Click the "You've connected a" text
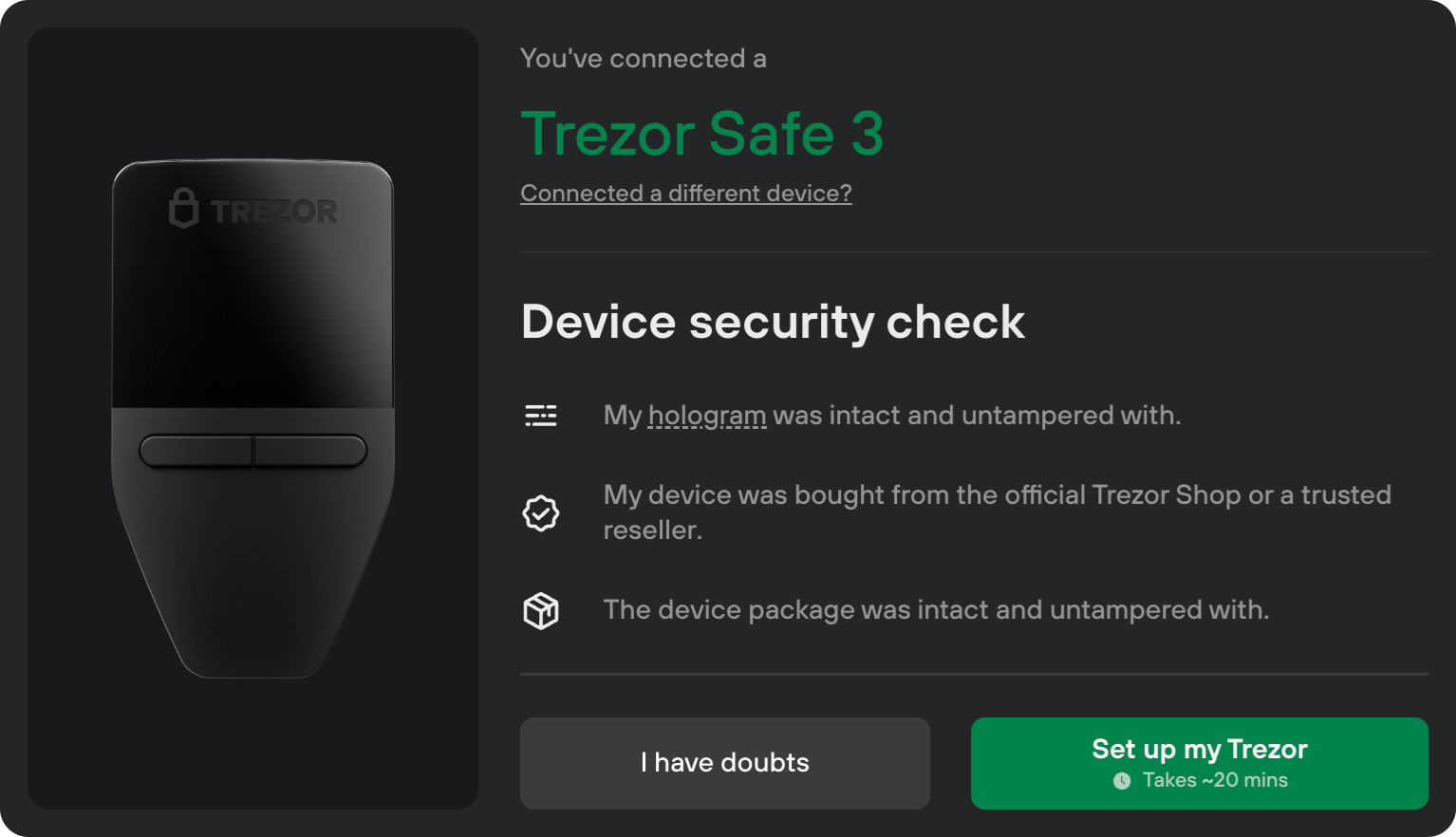1456x837 pixels. click(x=643, y=59)
